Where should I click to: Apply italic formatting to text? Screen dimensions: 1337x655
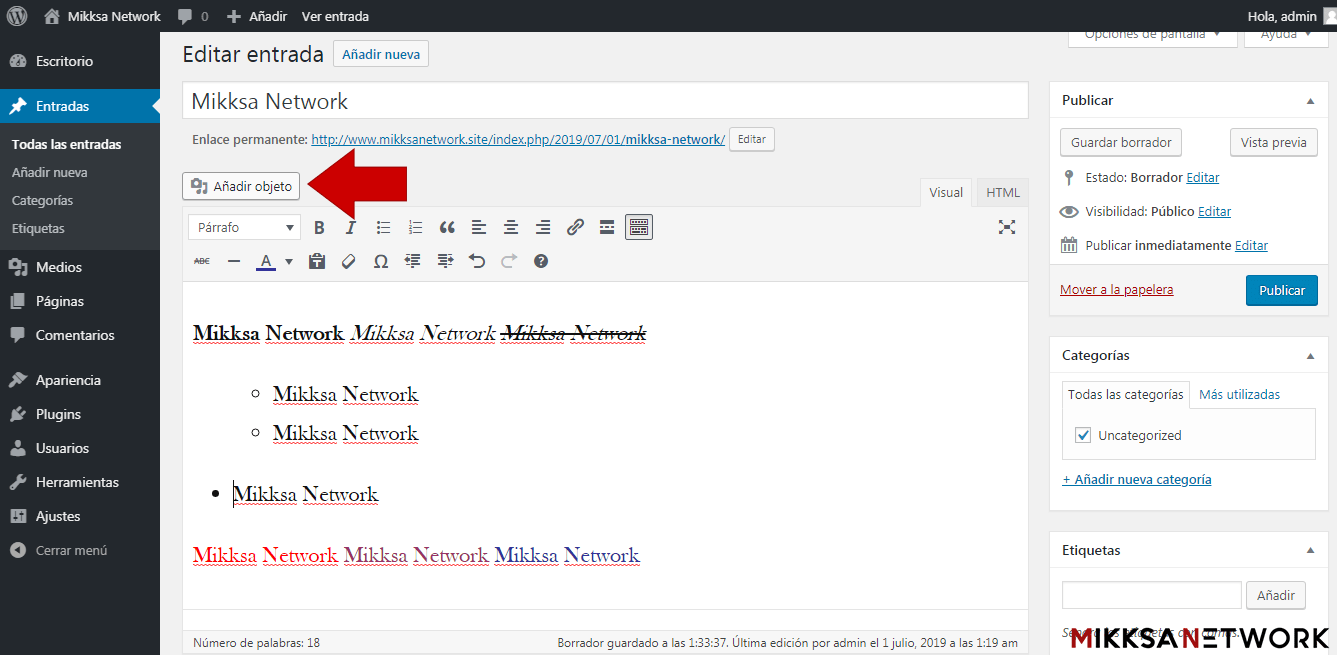click(351, 228)
